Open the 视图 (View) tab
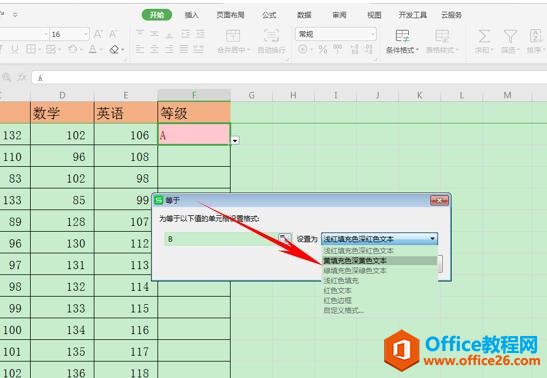Image resolution: width=547 pixels, height=378 pixels. (x=374, y=15)
